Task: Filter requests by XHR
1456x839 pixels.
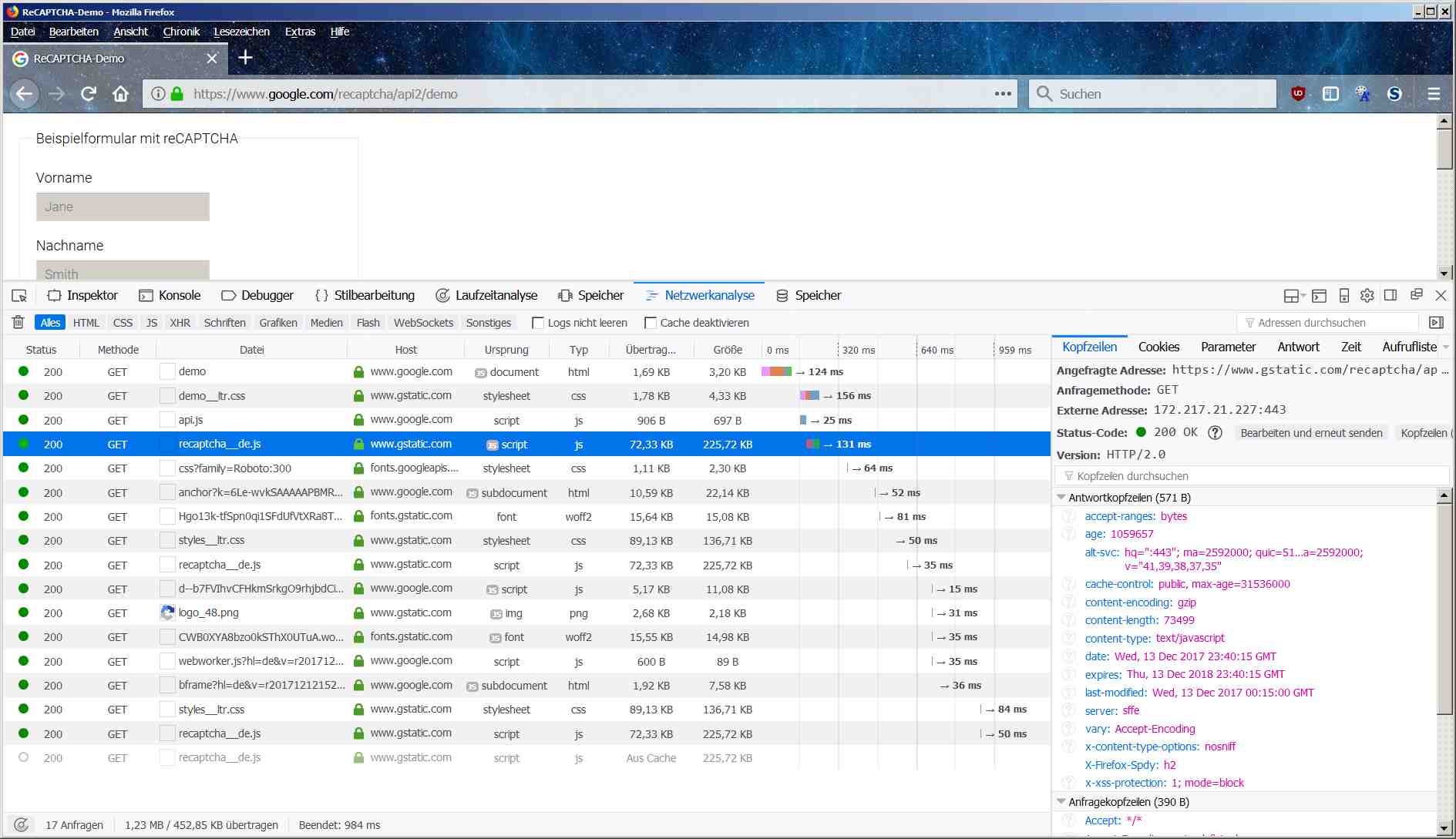Action: pyautogui.click(x=180, y=323)
